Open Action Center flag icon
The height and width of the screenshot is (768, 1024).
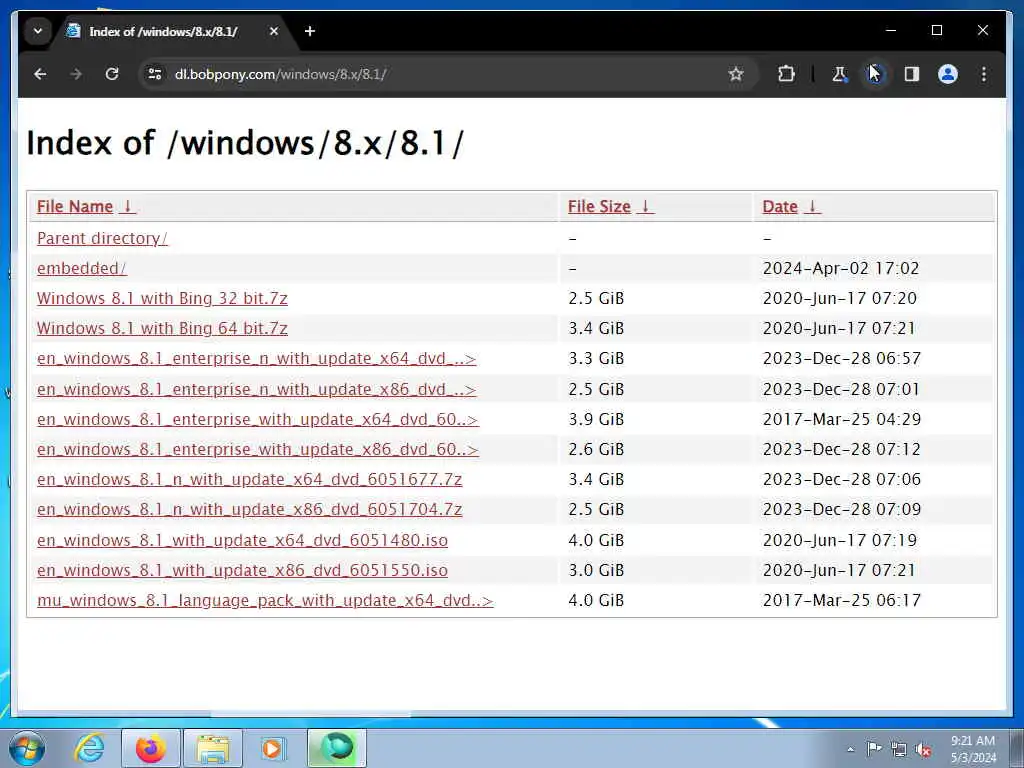pos(873,748)
